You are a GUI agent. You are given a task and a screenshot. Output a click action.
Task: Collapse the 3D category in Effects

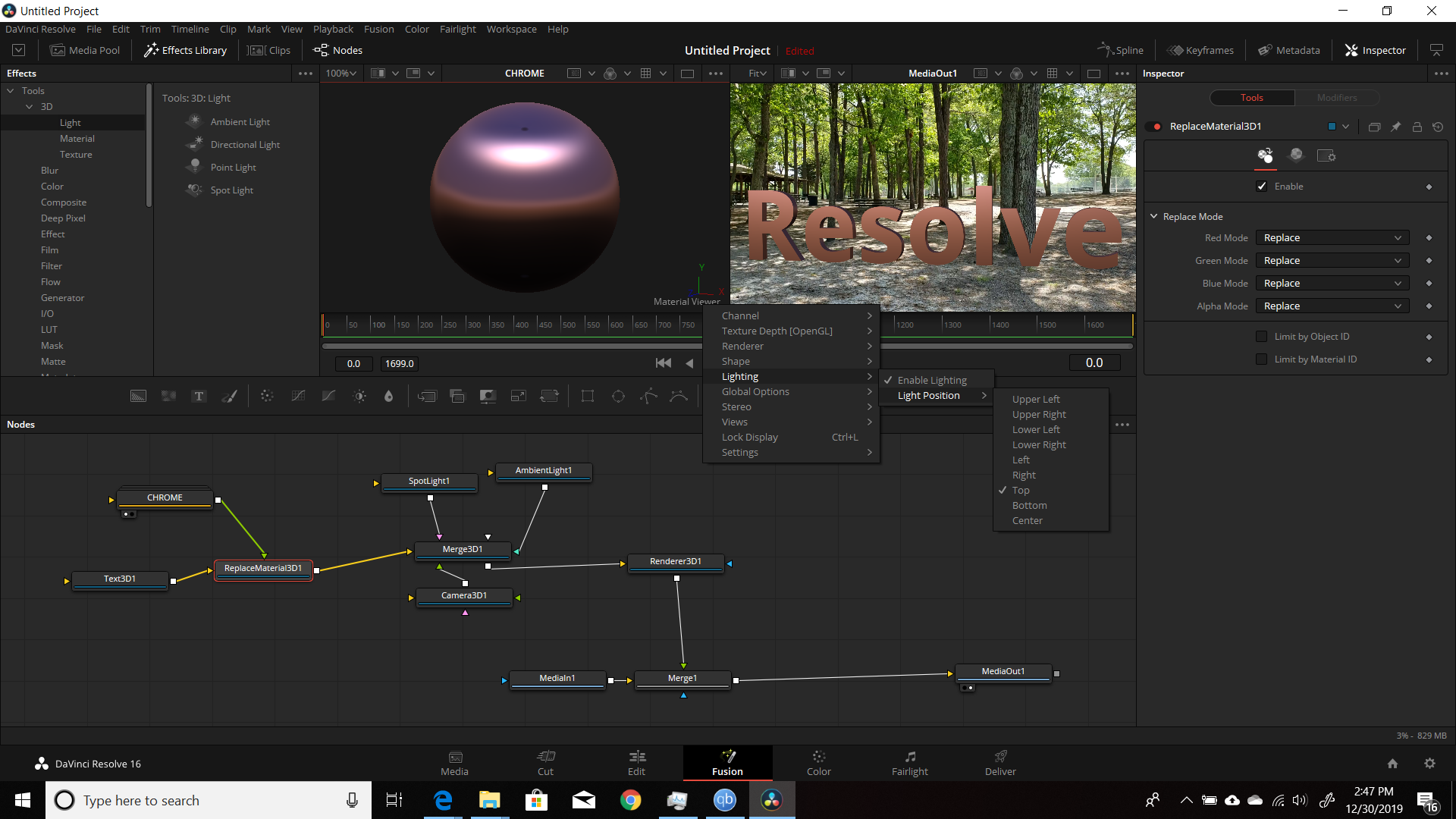click(30, 107)
